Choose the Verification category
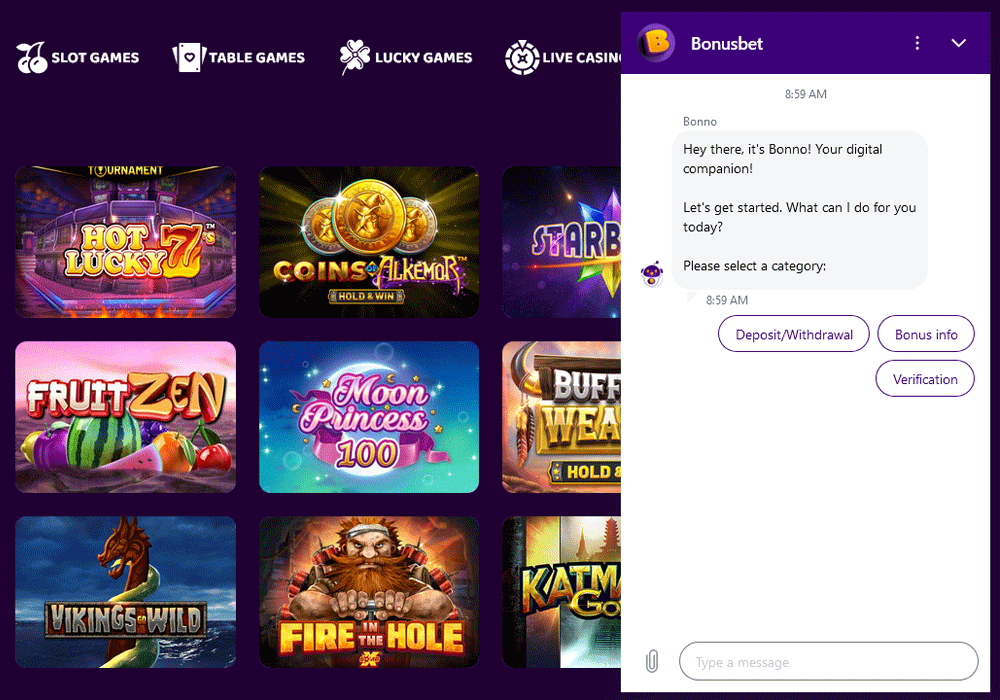Screen dimensions: 1000x700 pyautogui.click(x=925, y=379)
